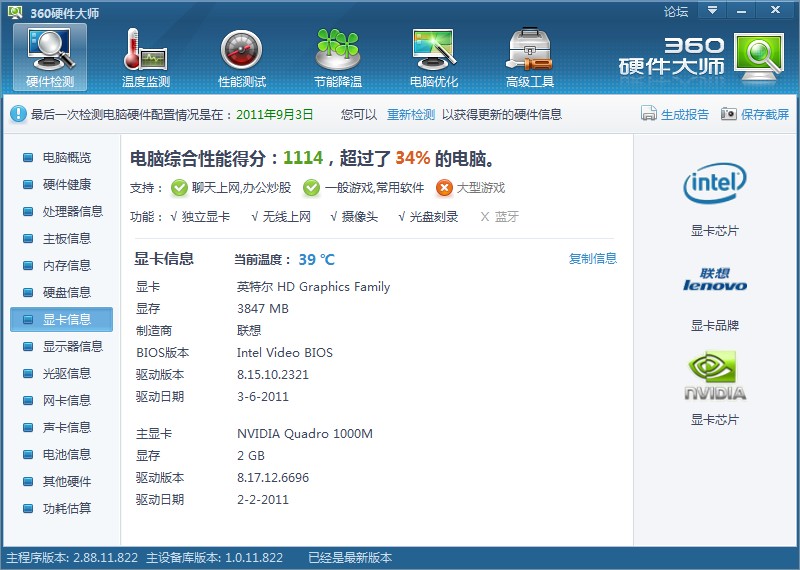
Task: Click red X icon for 大型游戏
Action: click(444, 188)
